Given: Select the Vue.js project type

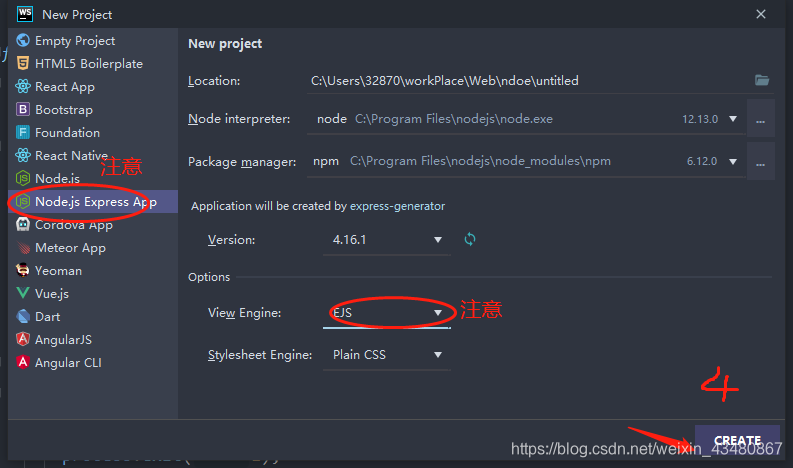Looking at the screenshot, I should (x=93, y=293).
